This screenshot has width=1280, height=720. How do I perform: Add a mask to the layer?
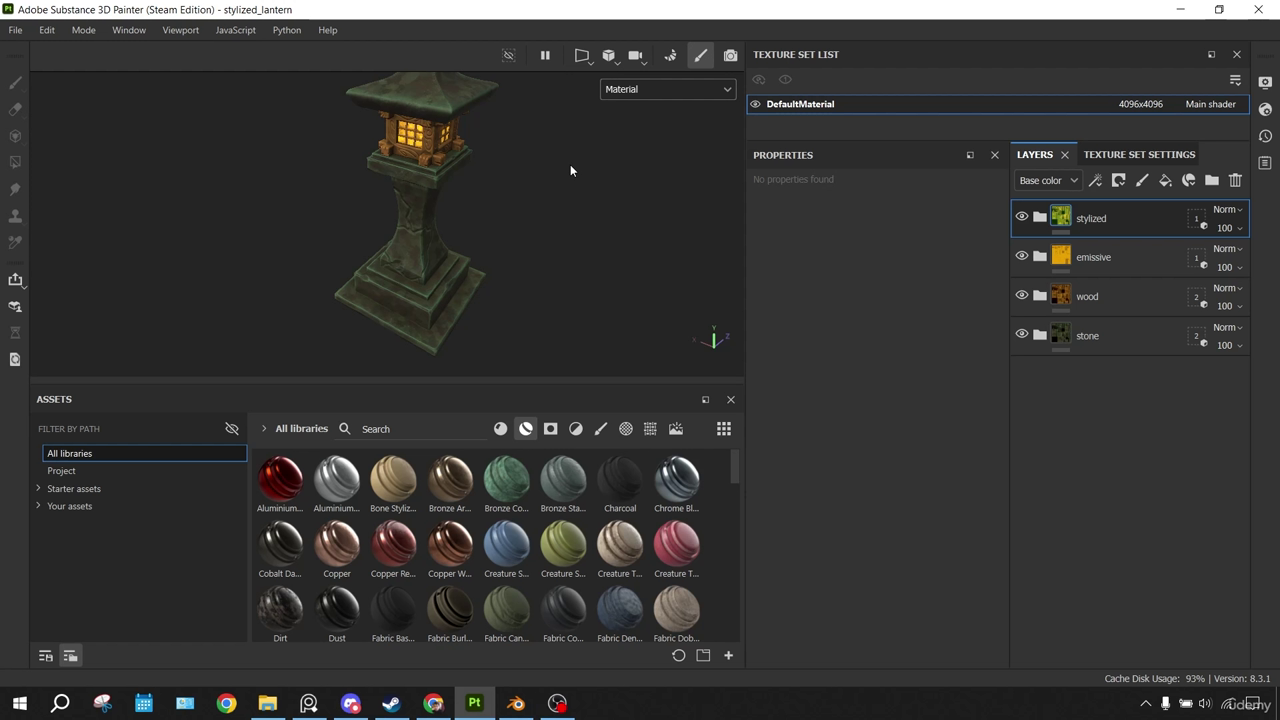[x=1119, y=181]
